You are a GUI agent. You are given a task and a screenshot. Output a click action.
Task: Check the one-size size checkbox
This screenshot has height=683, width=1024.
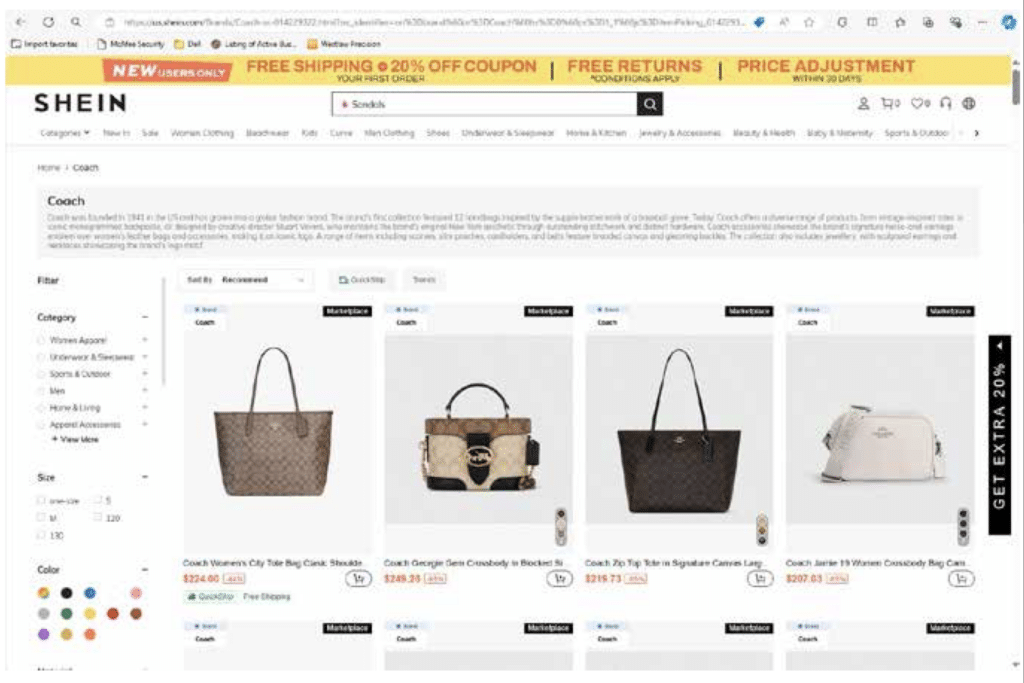(41, 500)
